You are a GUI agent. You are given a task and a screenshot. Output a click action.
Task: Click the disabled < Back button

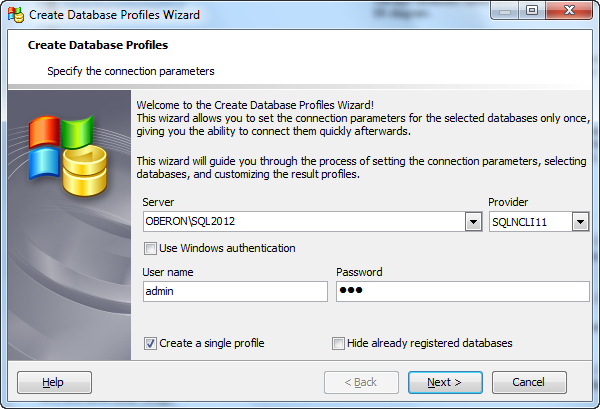(x=361, y=382)
